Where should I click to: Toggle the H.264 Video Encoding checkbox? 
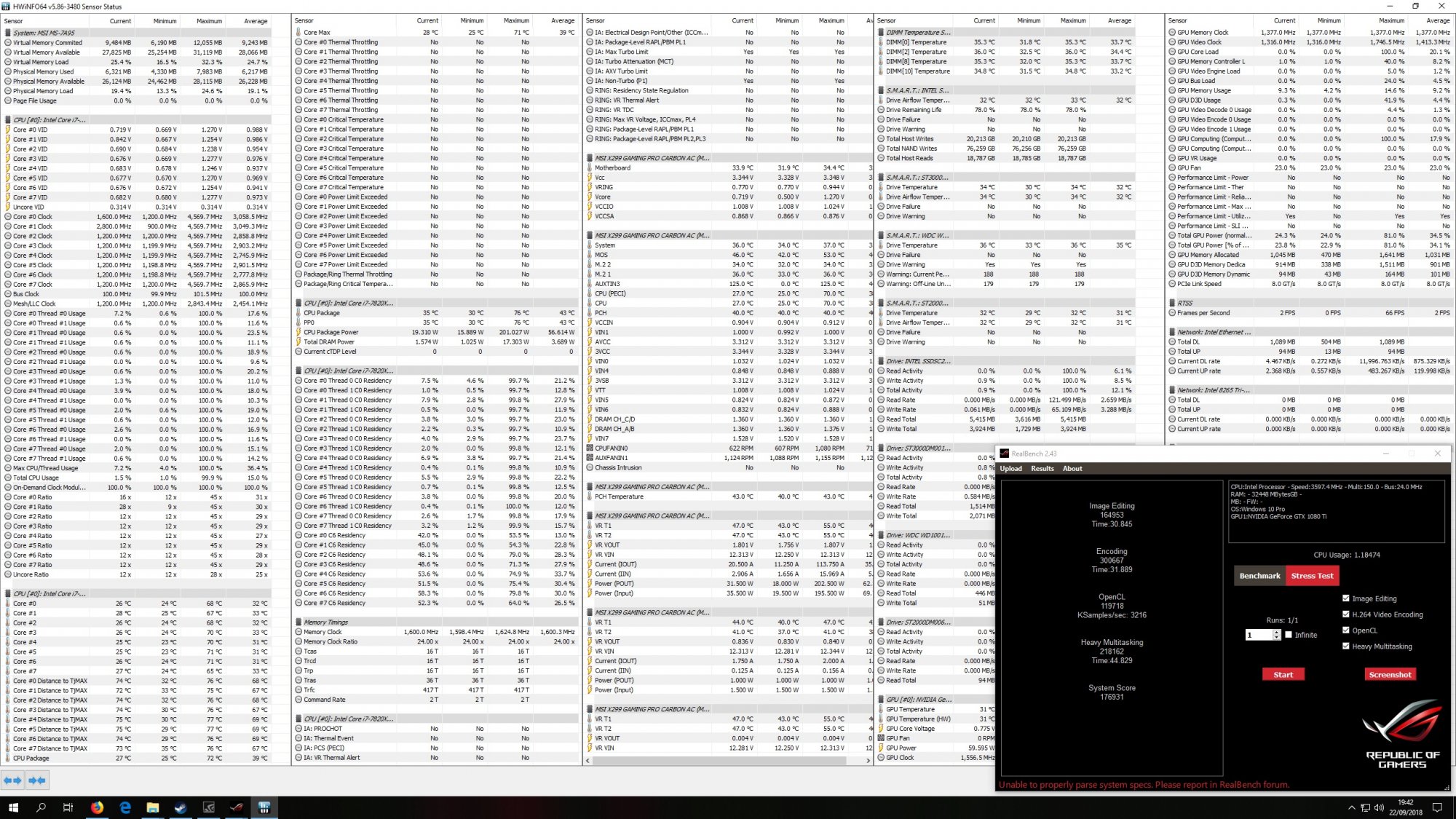point(1345,614)
